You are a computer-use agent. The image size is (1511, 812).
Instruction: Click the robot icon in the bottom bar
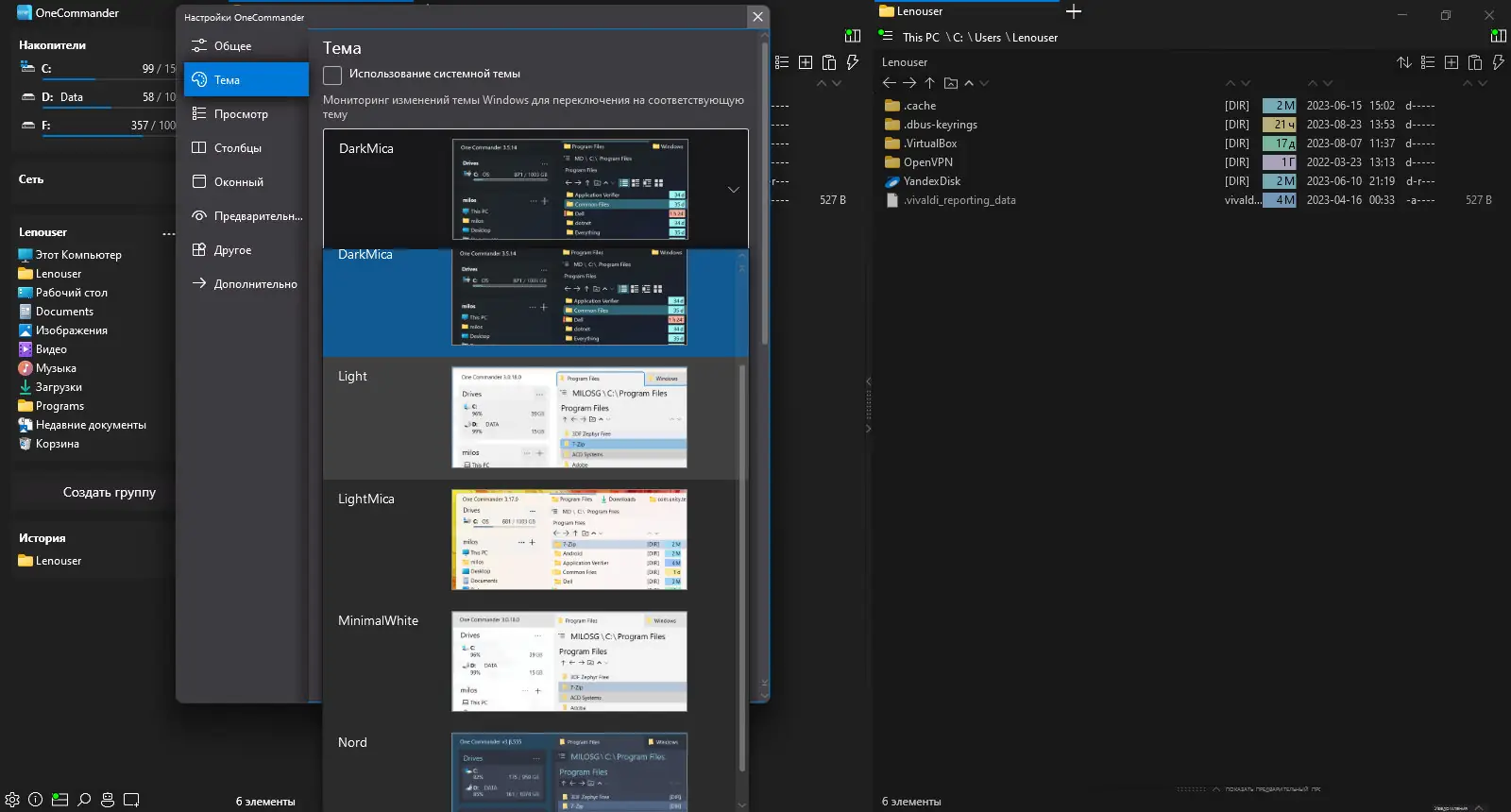tap(108, 800)
